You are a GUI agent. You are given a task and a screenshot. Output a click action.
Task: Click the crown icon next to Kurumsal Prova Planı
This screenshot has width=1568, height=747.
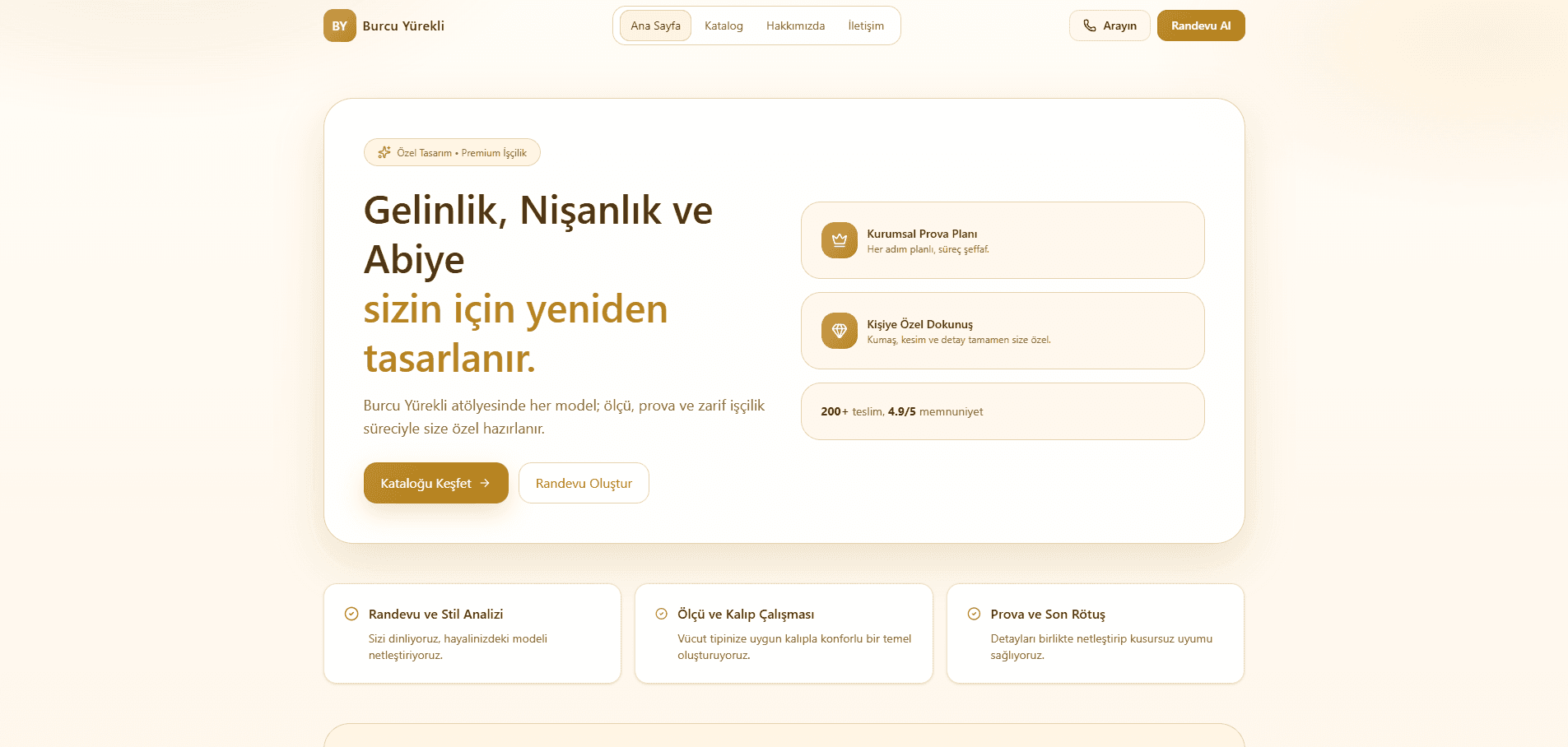pos(839,240)
